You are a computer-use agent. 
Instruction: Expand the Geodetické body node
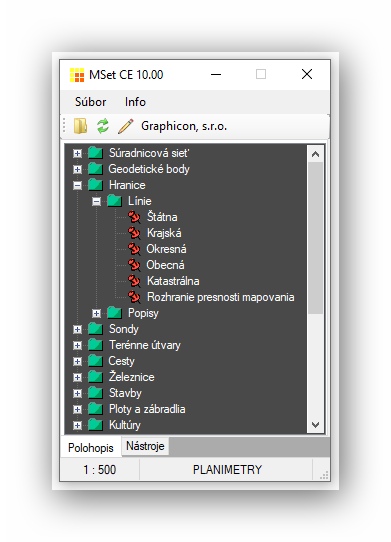point(77,169)
